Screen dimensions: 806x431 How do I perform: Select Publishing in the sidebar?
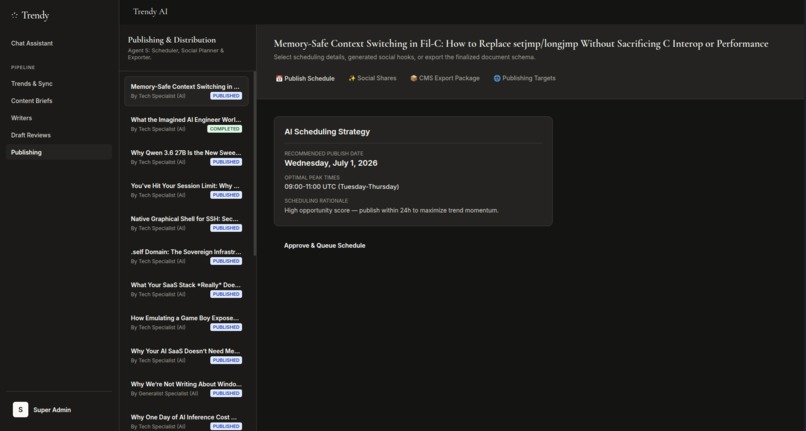(x=59, y=152)
